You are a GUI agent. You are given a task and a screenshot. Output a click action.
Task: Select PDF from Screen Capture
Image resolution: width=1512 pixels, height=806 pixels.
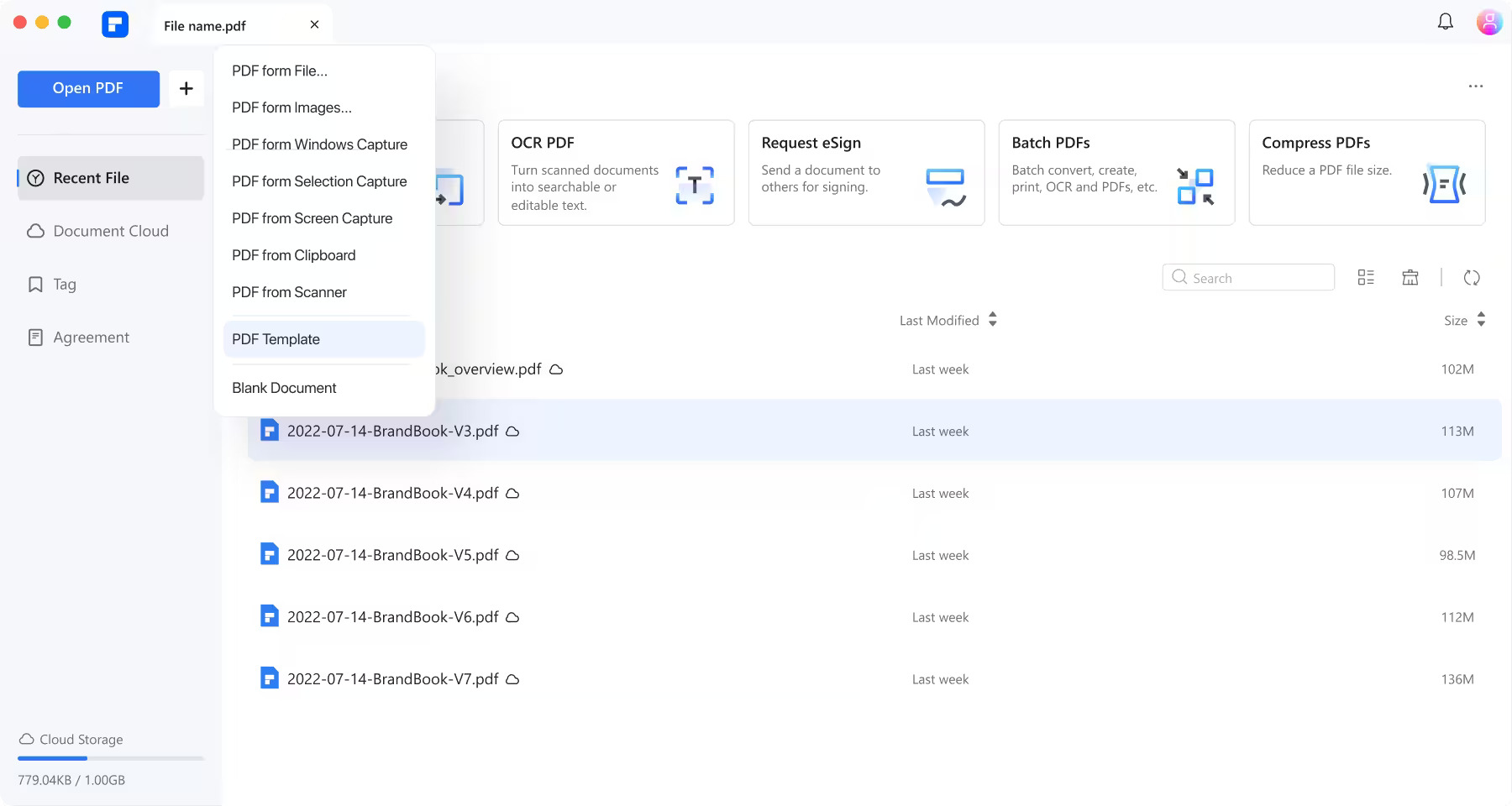point(324,218)
